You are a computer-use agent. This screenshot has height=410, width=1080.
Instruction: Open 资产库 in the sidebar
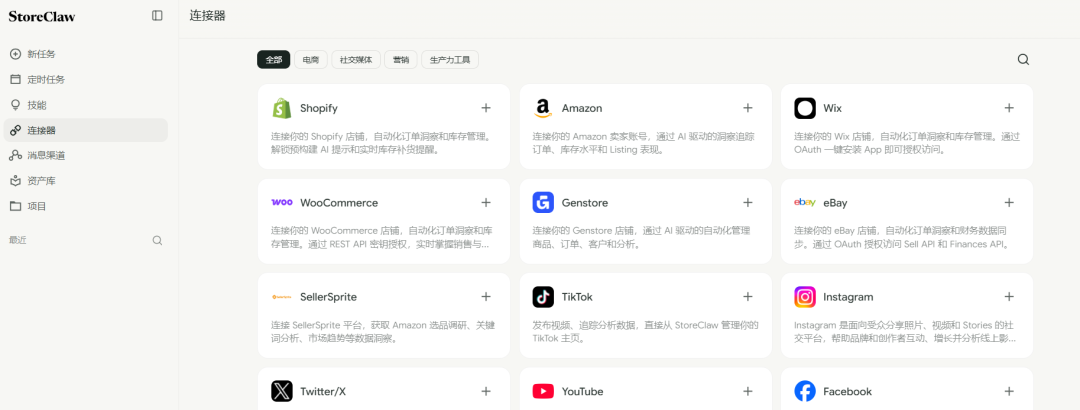85,181
